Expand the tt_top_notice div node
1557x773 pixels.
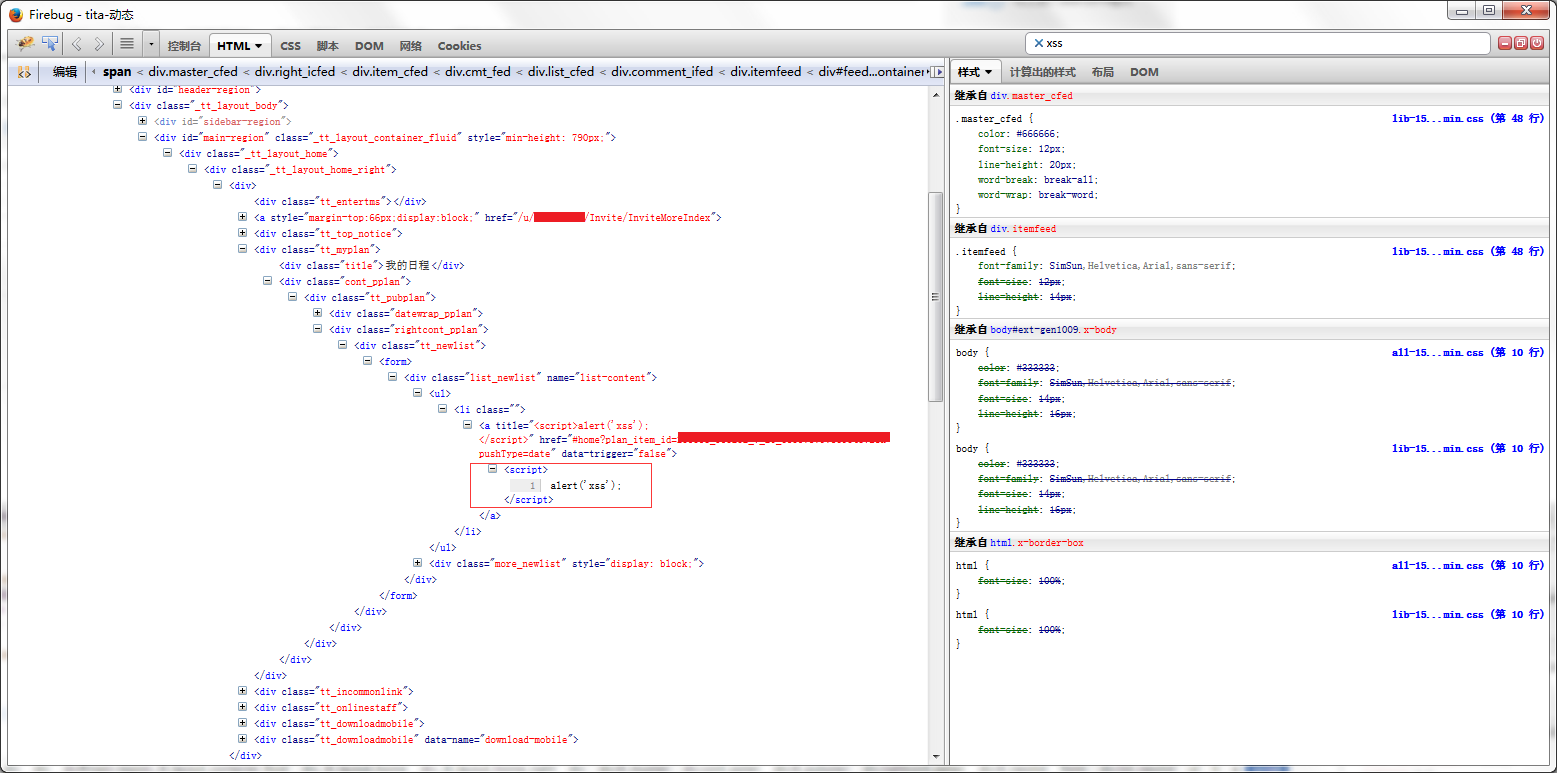click(x=242, y=233)
